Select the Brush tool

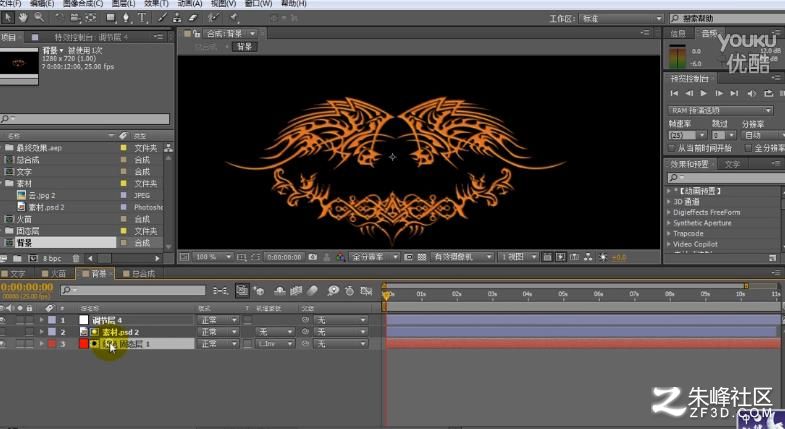click(162, 18)
